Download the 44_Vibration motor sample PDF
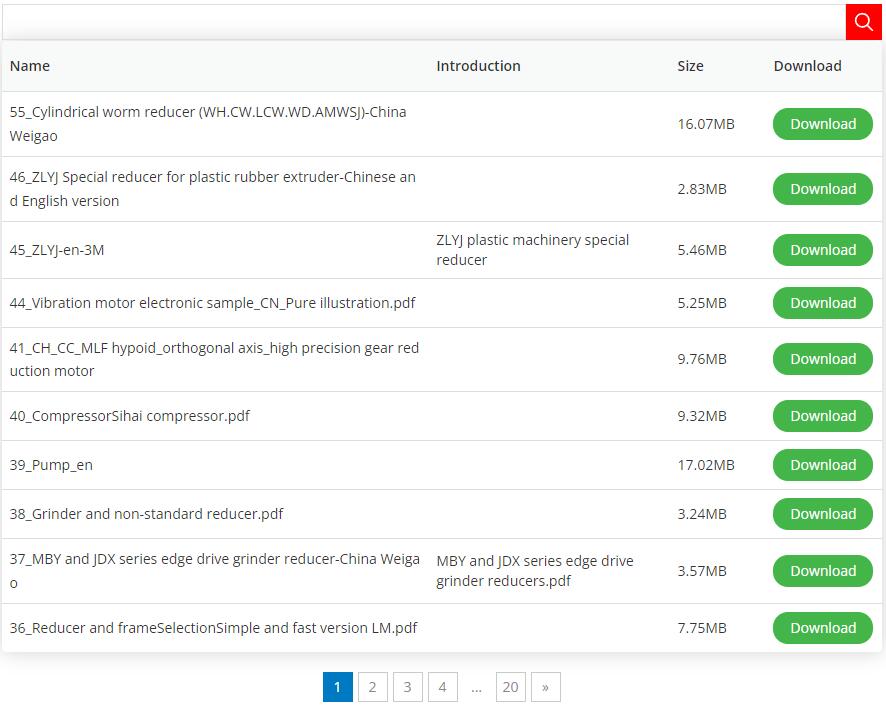The width and height of the screenshot is (886, 708). [x=823, y=303]
